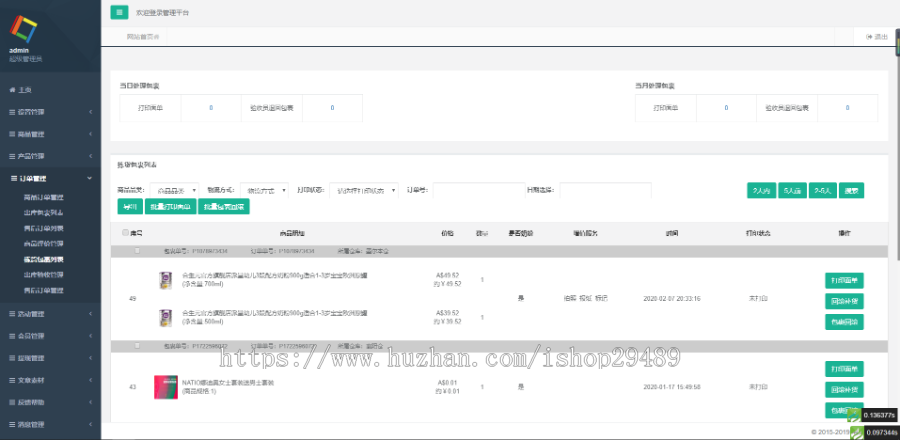Viewport: 900px width, 440px height.
Task: Filter by the 2-5天 button
Action: 823,190
